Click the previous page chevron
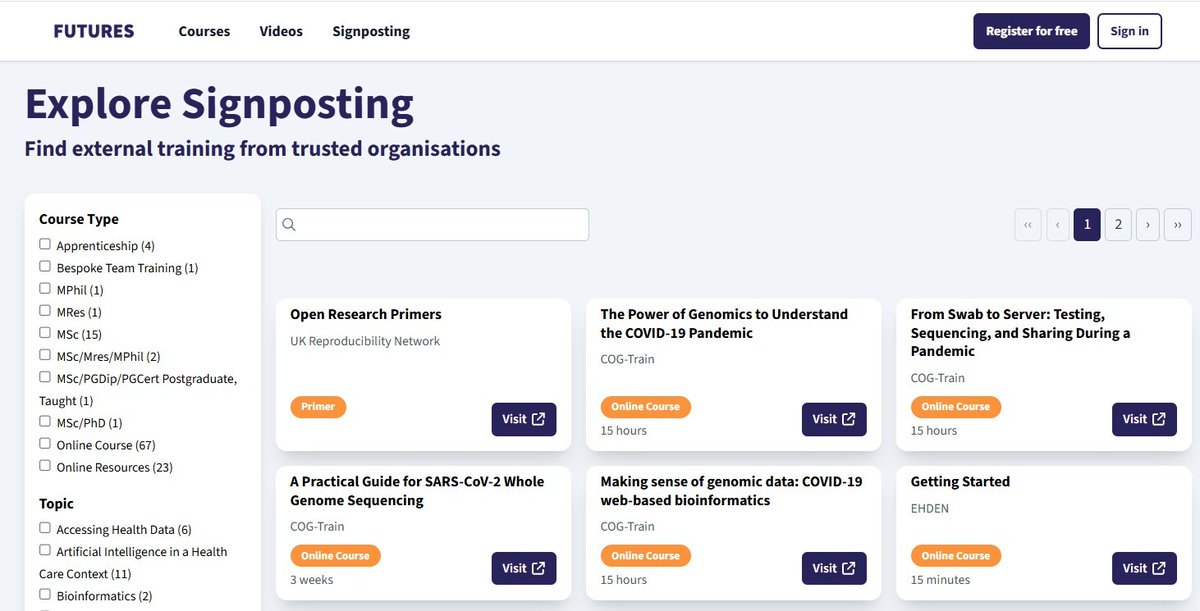 click(1058, 225)
